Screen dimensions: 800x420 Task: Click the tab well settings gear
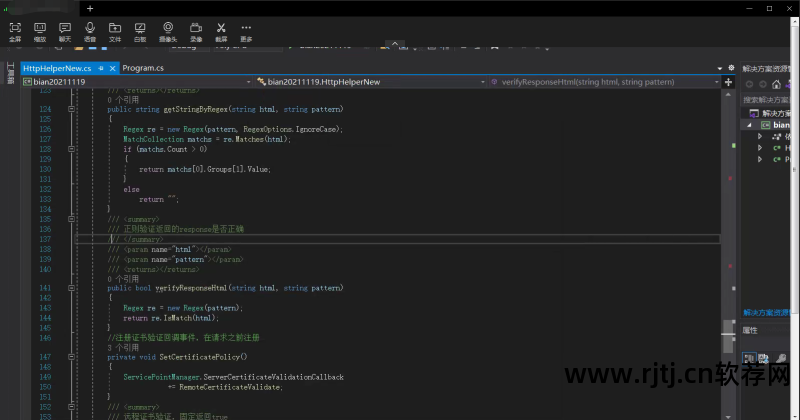pos(731,67)
